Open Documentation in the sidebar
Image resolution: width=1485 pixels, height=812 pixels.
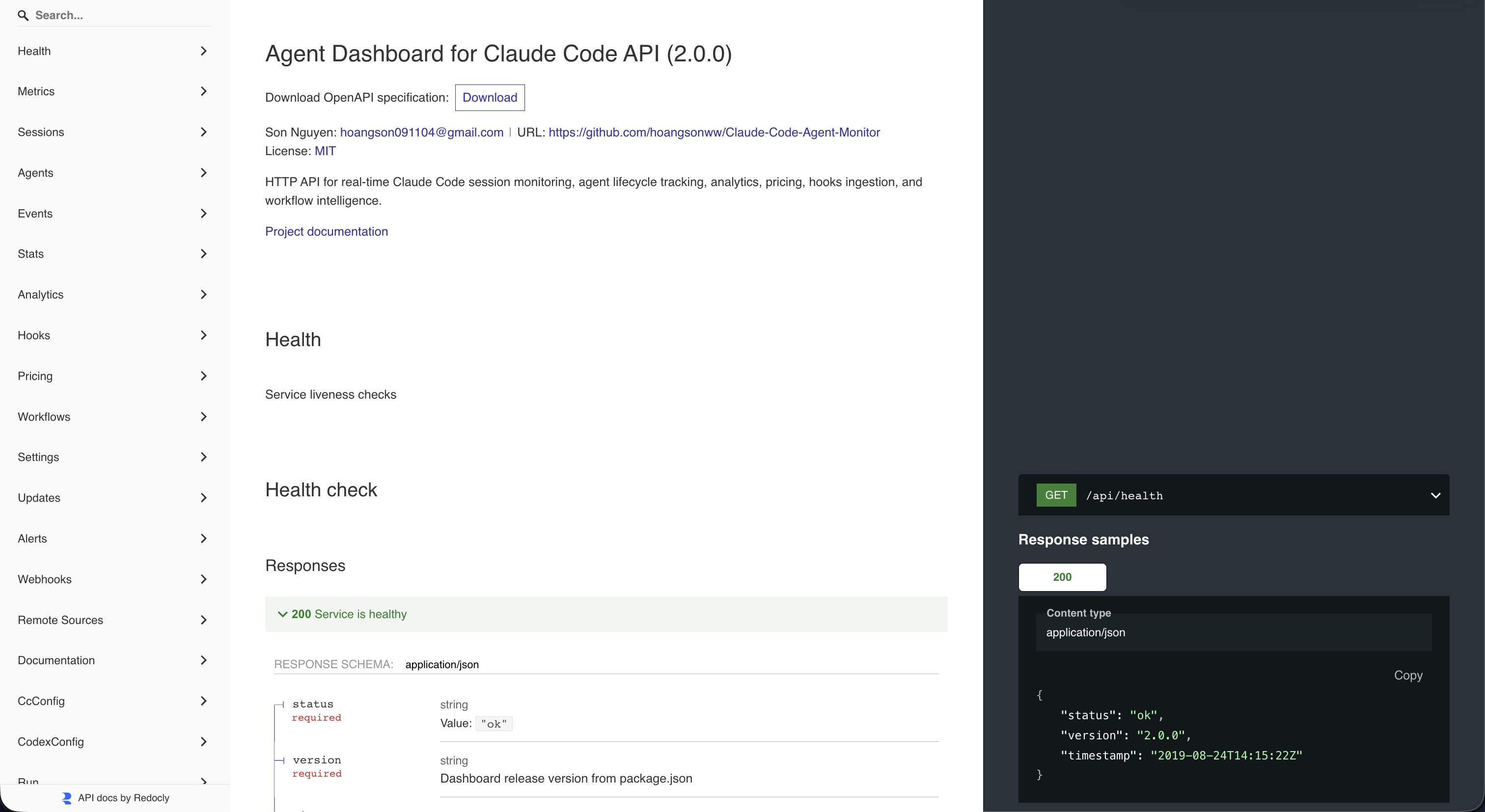click(x=115, y=660)
